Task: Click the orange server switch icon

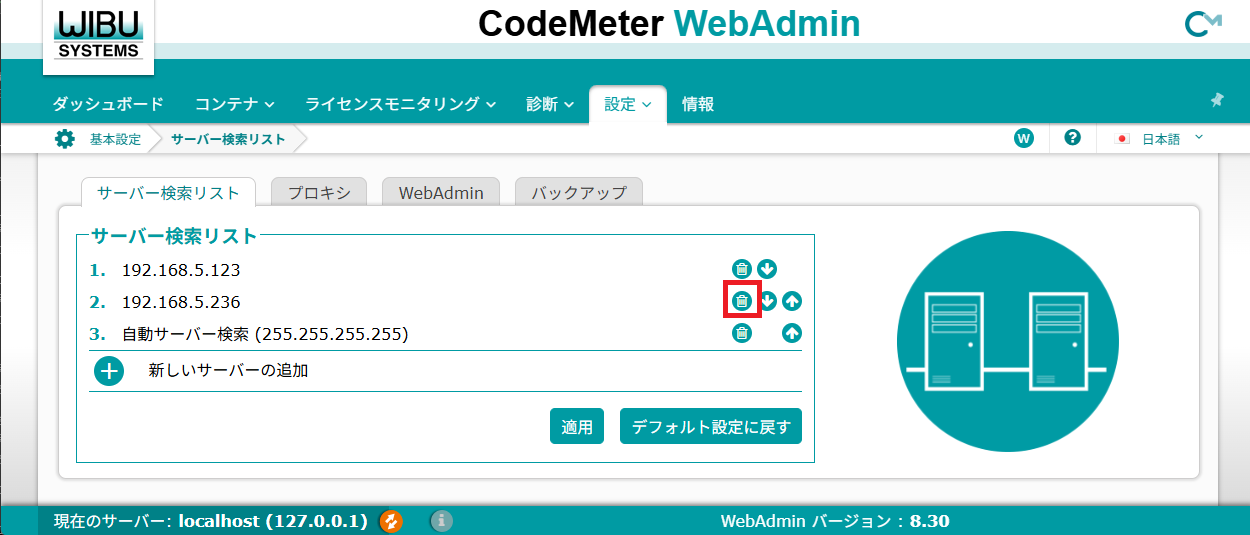Action: tap(391, 521)
